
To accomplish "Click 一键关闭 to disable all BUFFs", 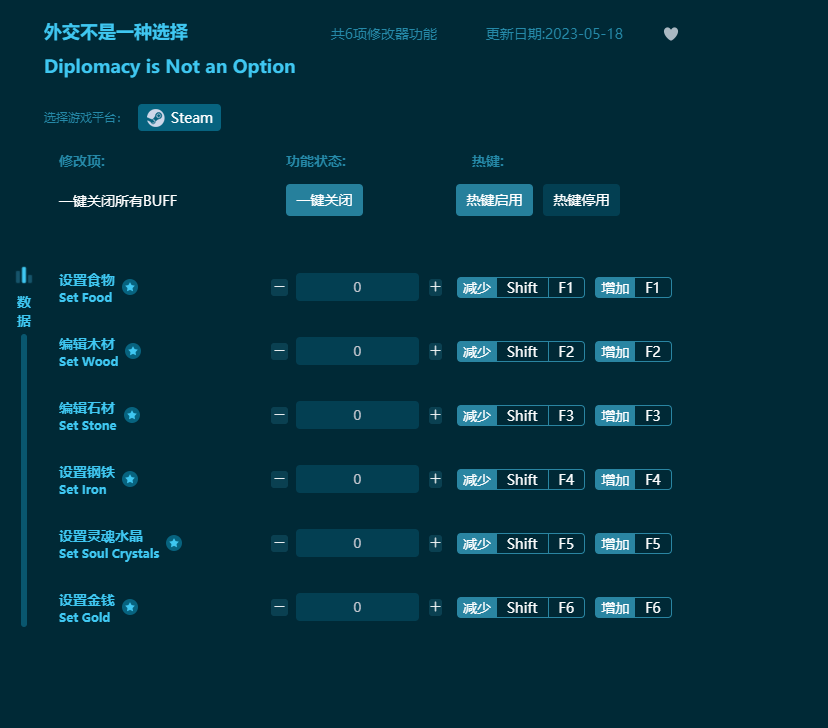I will coord(324,200).
